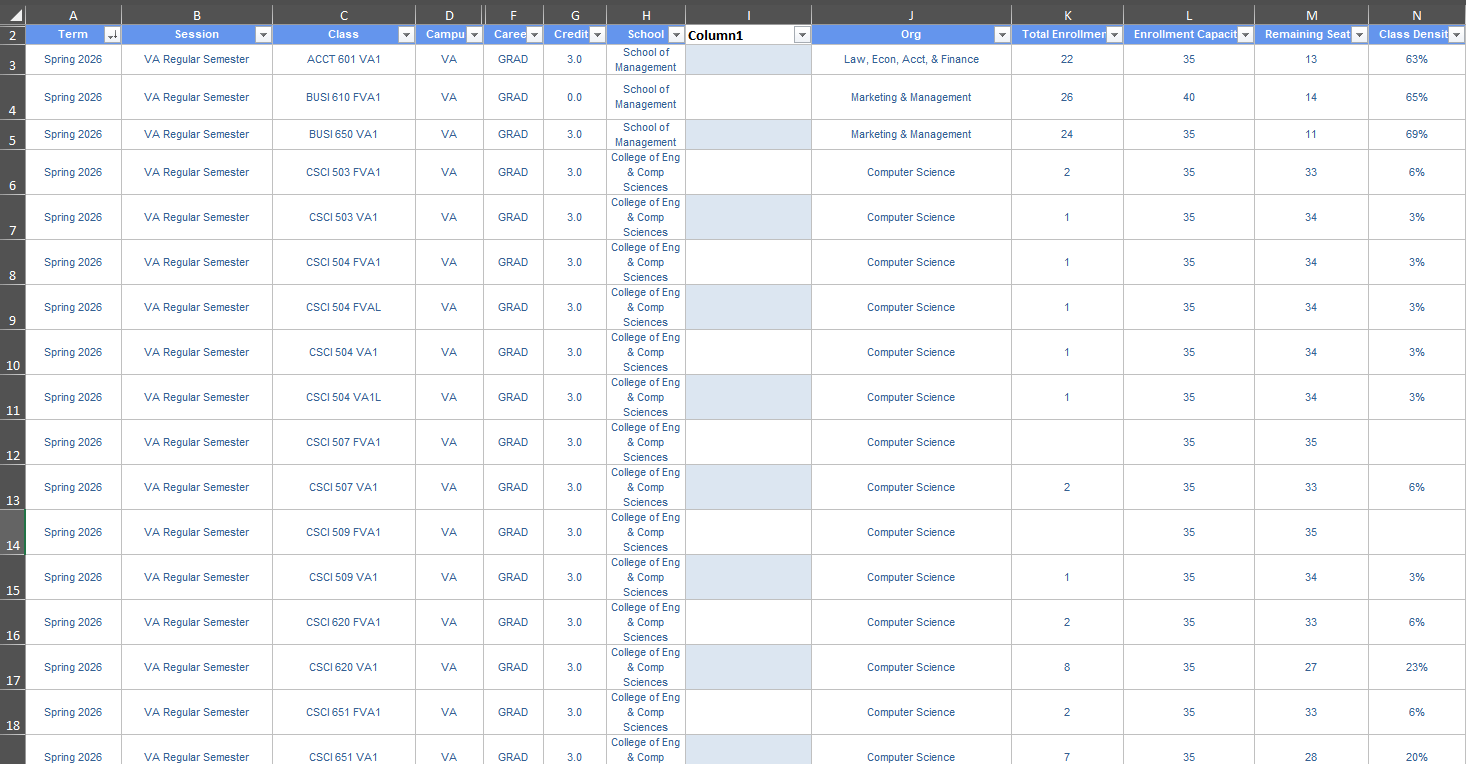Open the Class Density filter dropdown

point(1456,35)
